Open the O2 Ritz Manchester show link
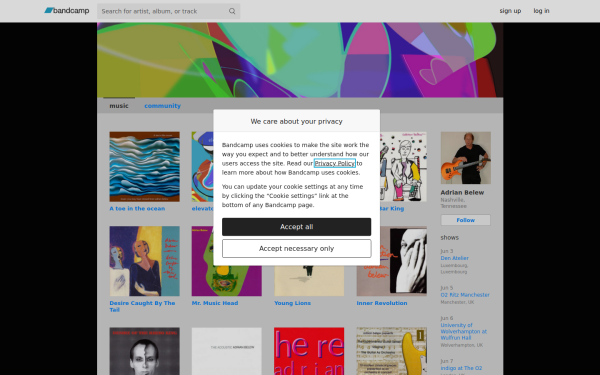Image resolution: width=600 pixels, height=375 pixels. point(465,295)
